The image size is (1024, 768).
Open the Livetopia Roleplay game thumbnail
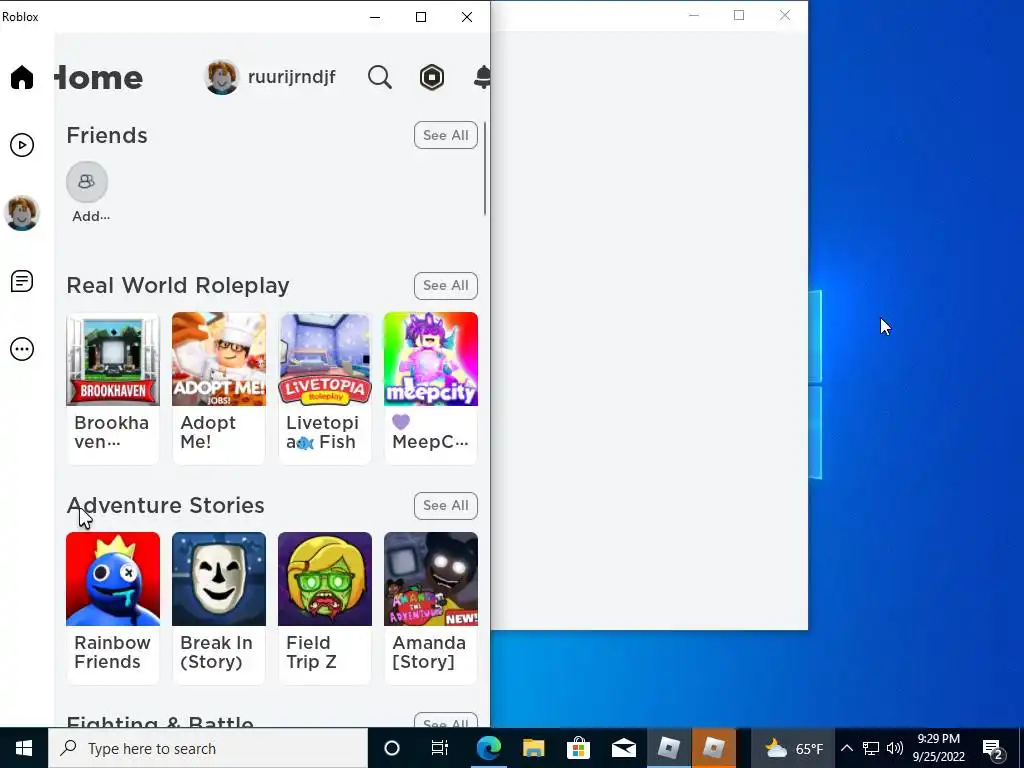(325, 359)
